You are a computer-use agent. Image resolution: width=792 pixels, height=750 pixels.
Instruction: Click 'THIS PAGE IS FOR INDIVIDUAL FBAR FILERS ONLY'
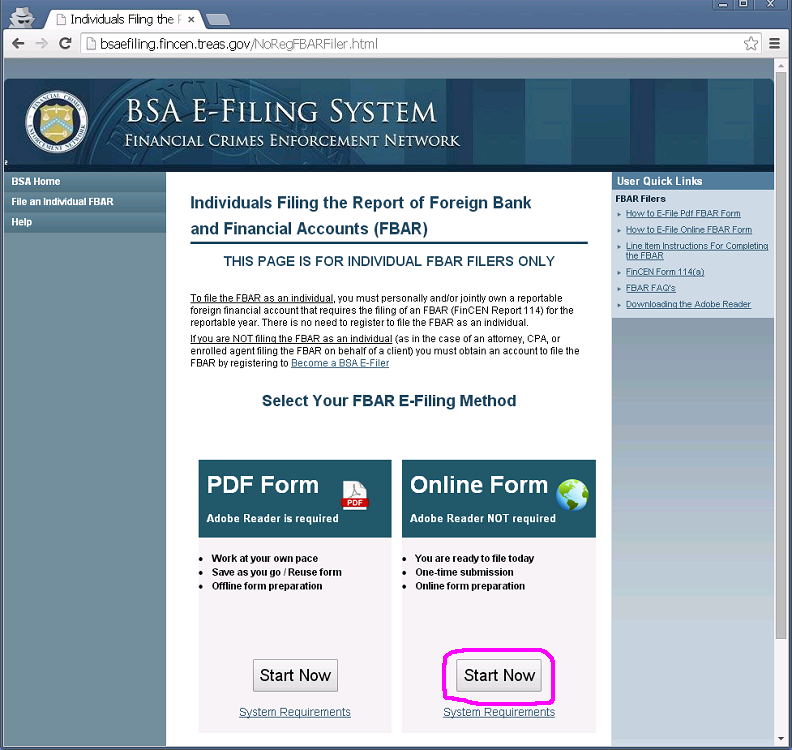click(x=389, y=262)
